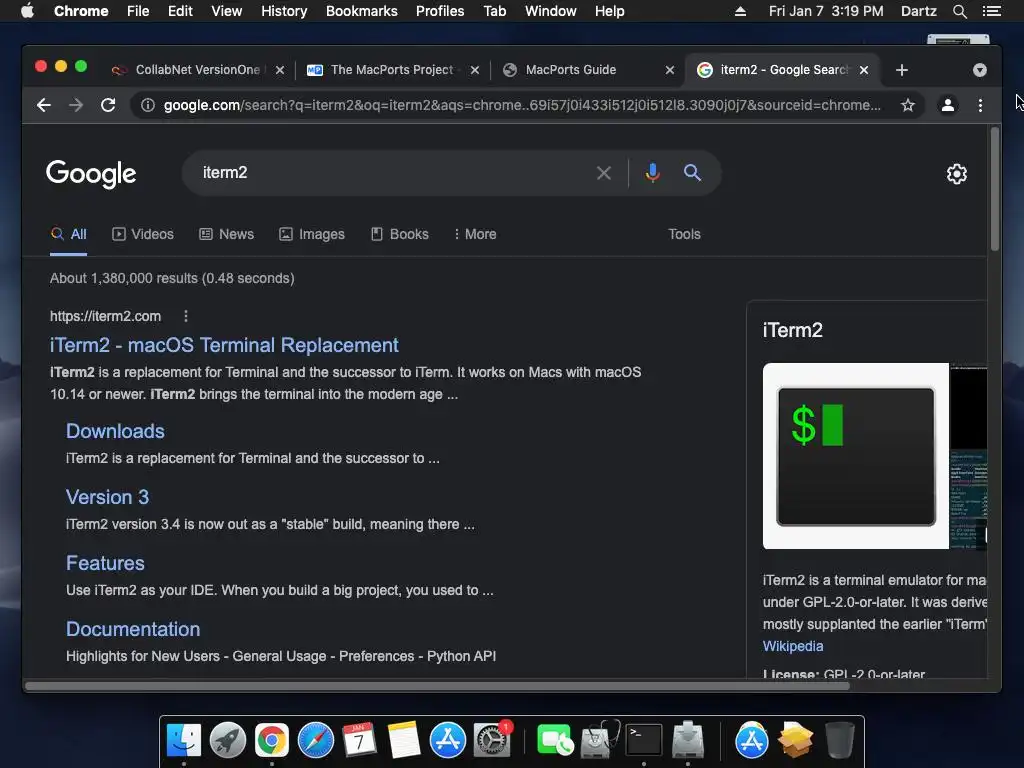The image size is (1024, 768).
Task: Start voice search with the microphone icon
Action: coord(652,173)
